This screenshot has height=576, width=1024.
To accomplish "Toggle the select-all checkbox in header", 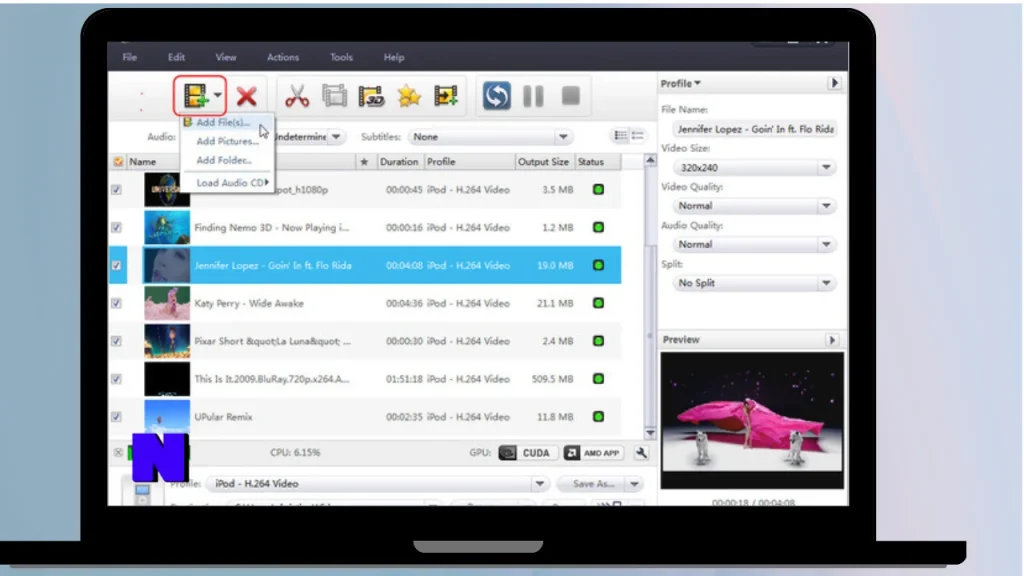I will coord(118,161).
